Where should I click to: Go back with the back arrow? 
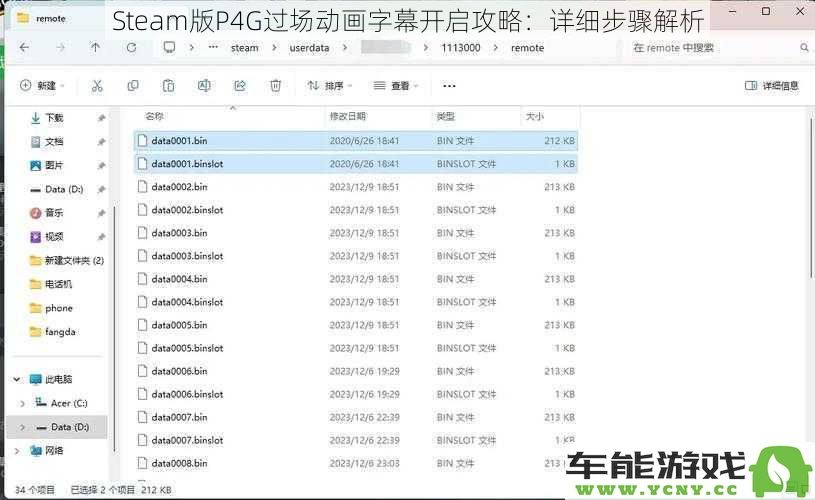(x=24, y=48)
